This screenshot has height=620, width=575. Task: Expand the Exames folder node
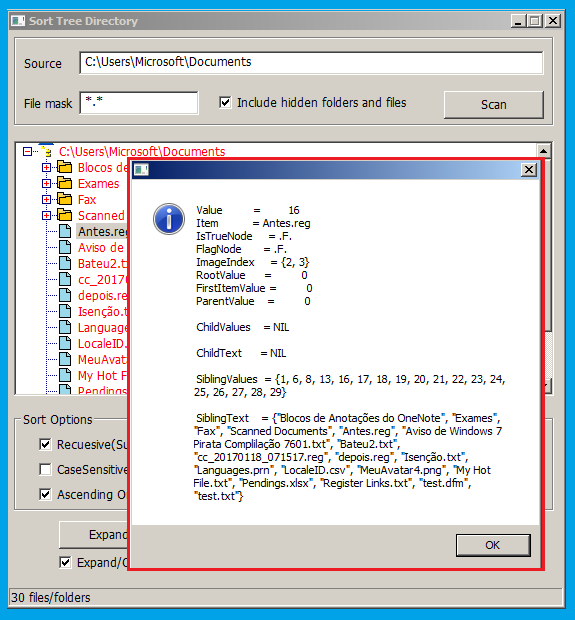point(46,183)
